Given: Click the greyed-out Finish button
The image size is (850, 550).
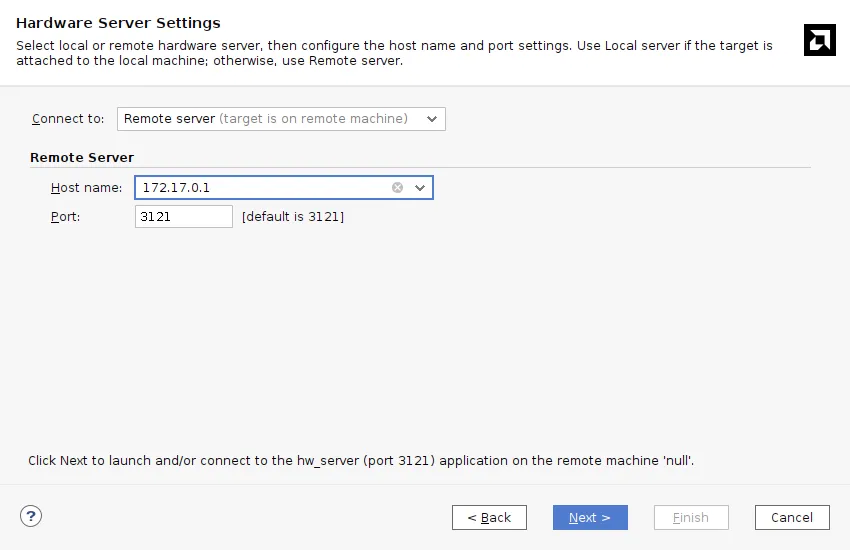Looking at the screenshot, I should [691, 517].
